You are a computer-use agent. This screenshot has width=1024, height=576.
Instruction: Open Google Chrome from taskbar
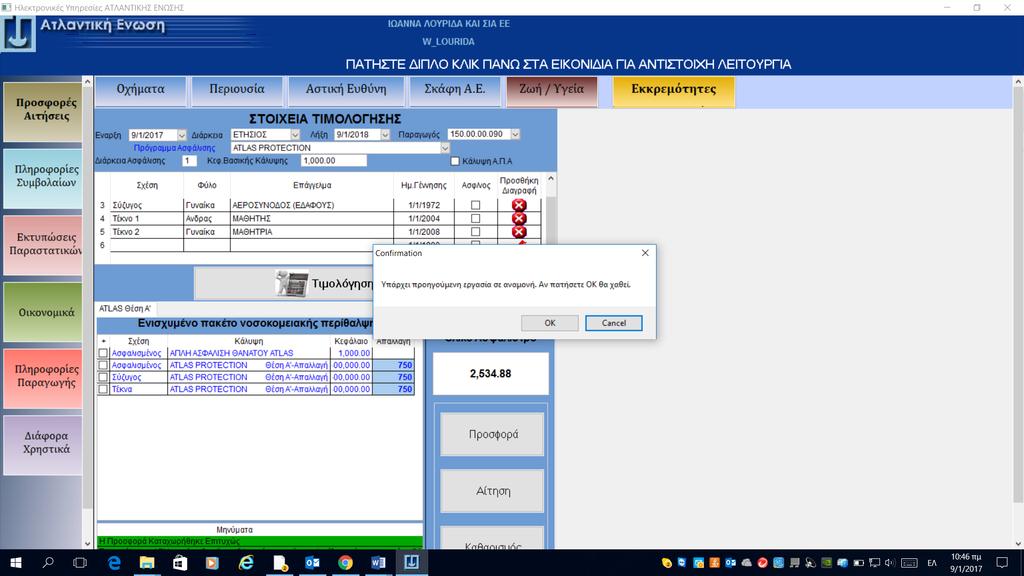(x=345, y=562)
